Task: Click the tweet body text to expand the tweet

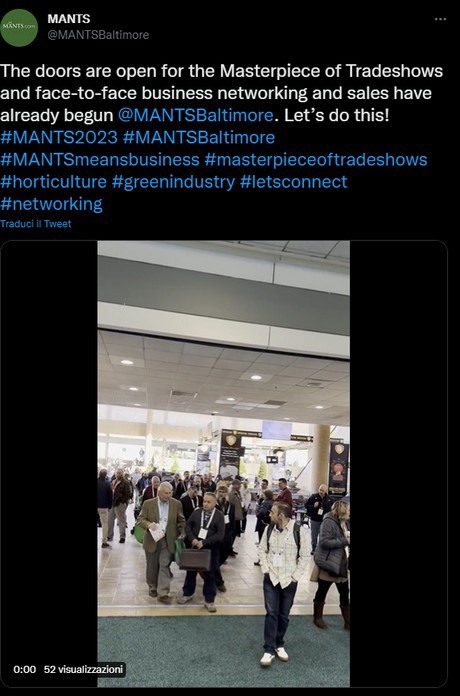Action: (x=221, y=93)
